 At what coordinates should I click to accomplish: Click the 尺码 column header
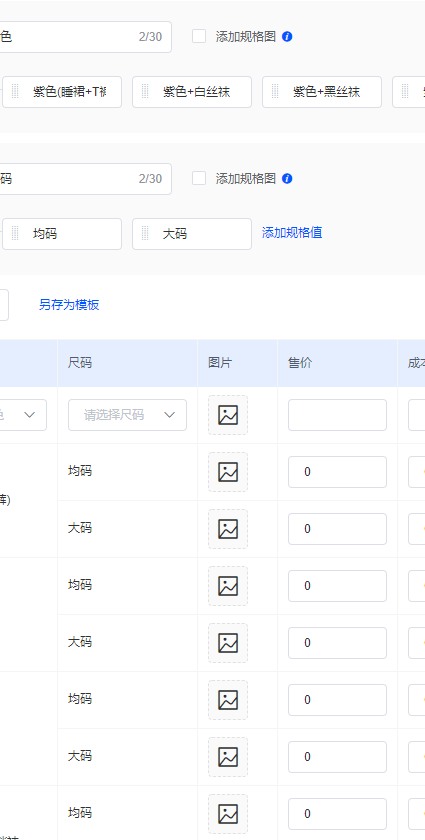pos(80,363)
